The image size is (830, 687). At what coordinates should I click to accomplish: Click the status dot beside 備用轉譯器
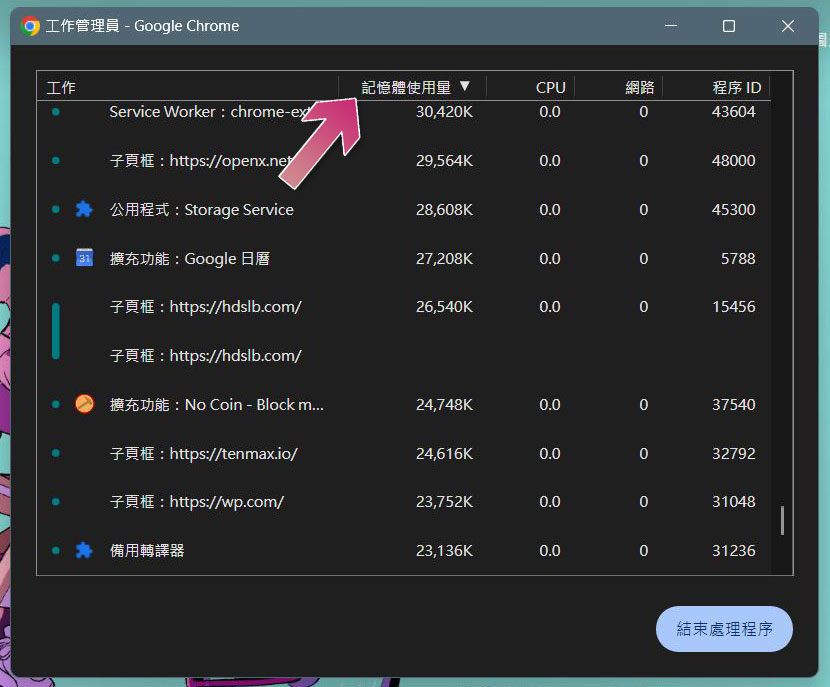(x=57, y=550)
